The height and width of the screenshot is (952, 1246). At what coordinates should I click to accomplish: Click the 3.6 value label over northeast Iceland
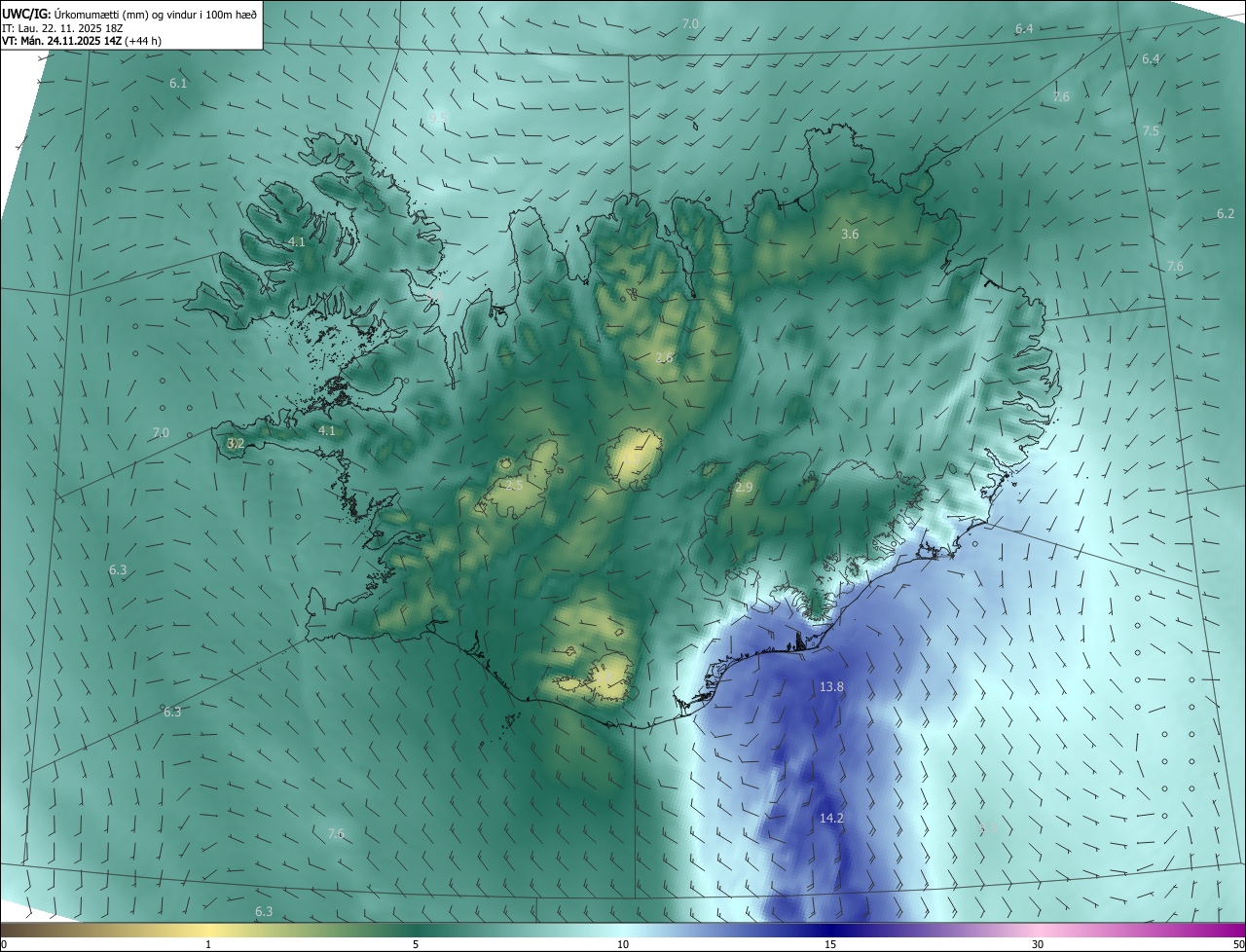tap(850, 235)
